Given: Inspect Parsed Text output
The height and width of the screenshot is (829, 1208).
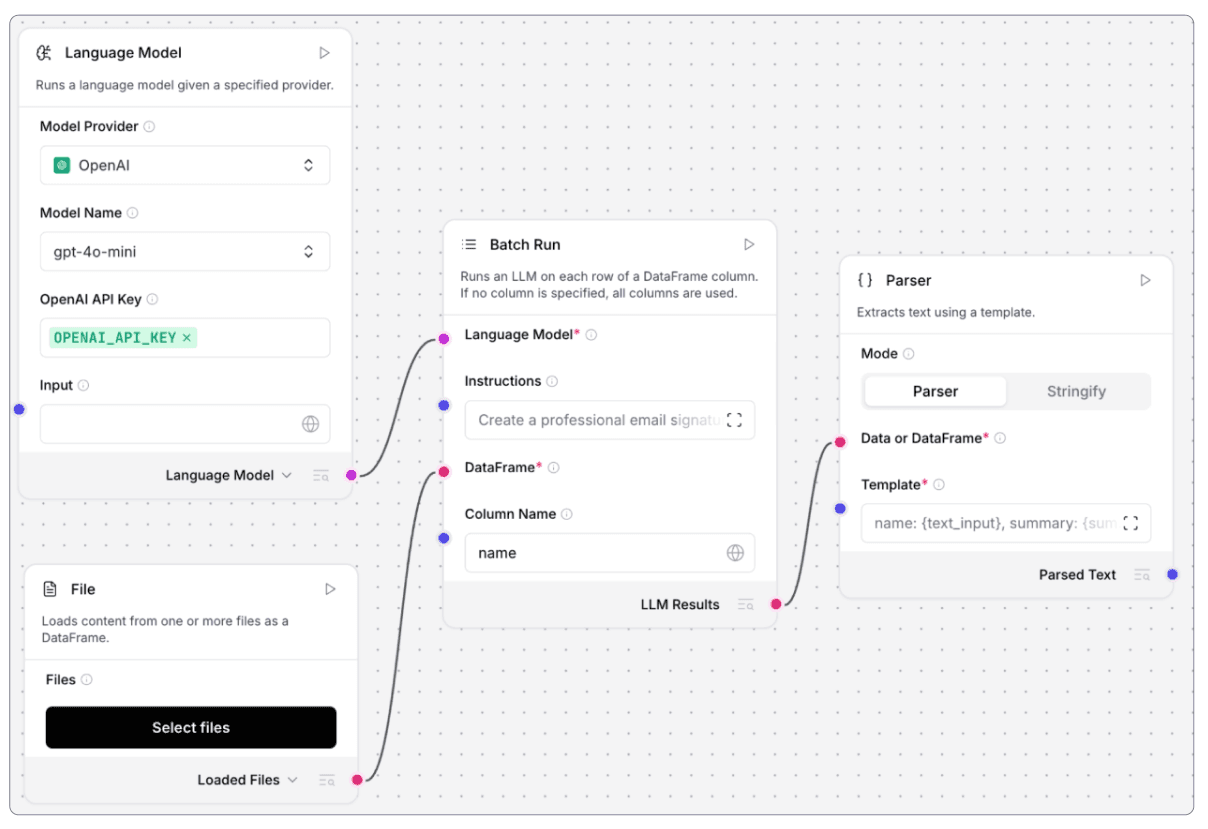Looking at the screenshot, I should 1141,575.
